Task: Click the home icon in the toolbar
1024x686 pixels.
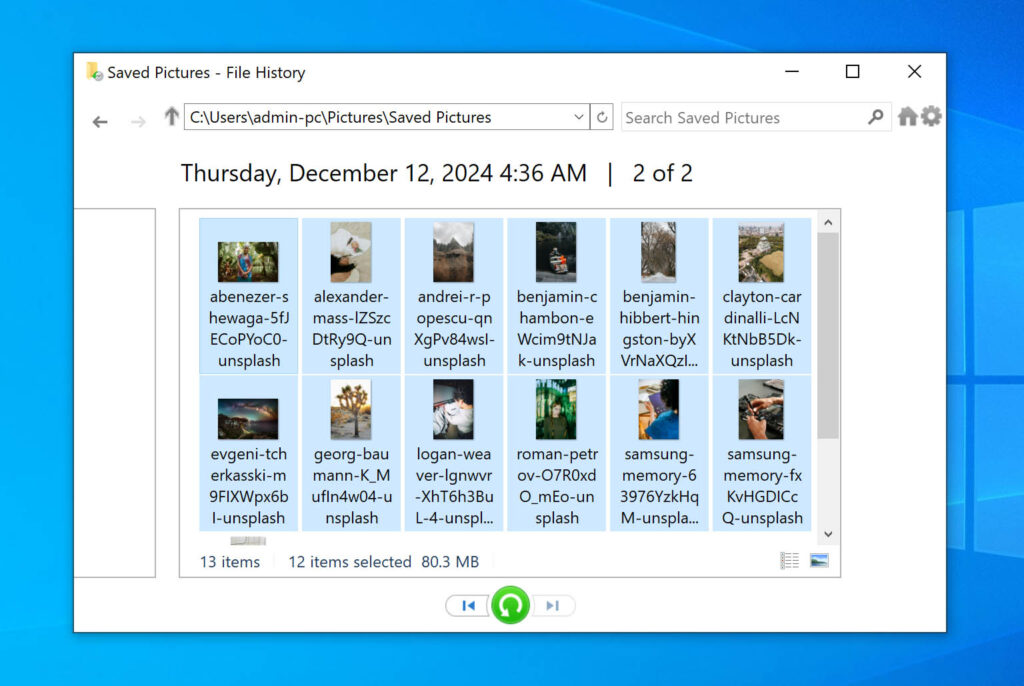Action: (906, 116)
